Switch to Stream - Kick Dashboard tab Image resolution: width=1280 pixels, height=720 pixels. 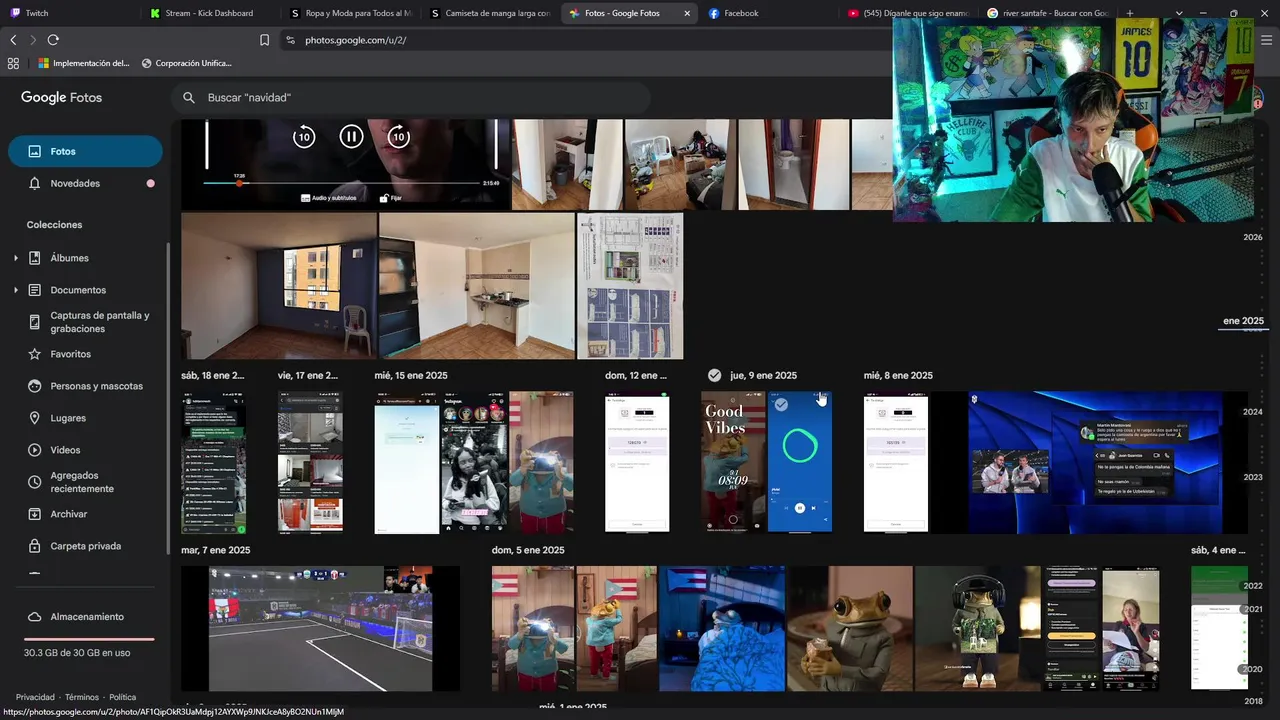click(x=212, y=13)
